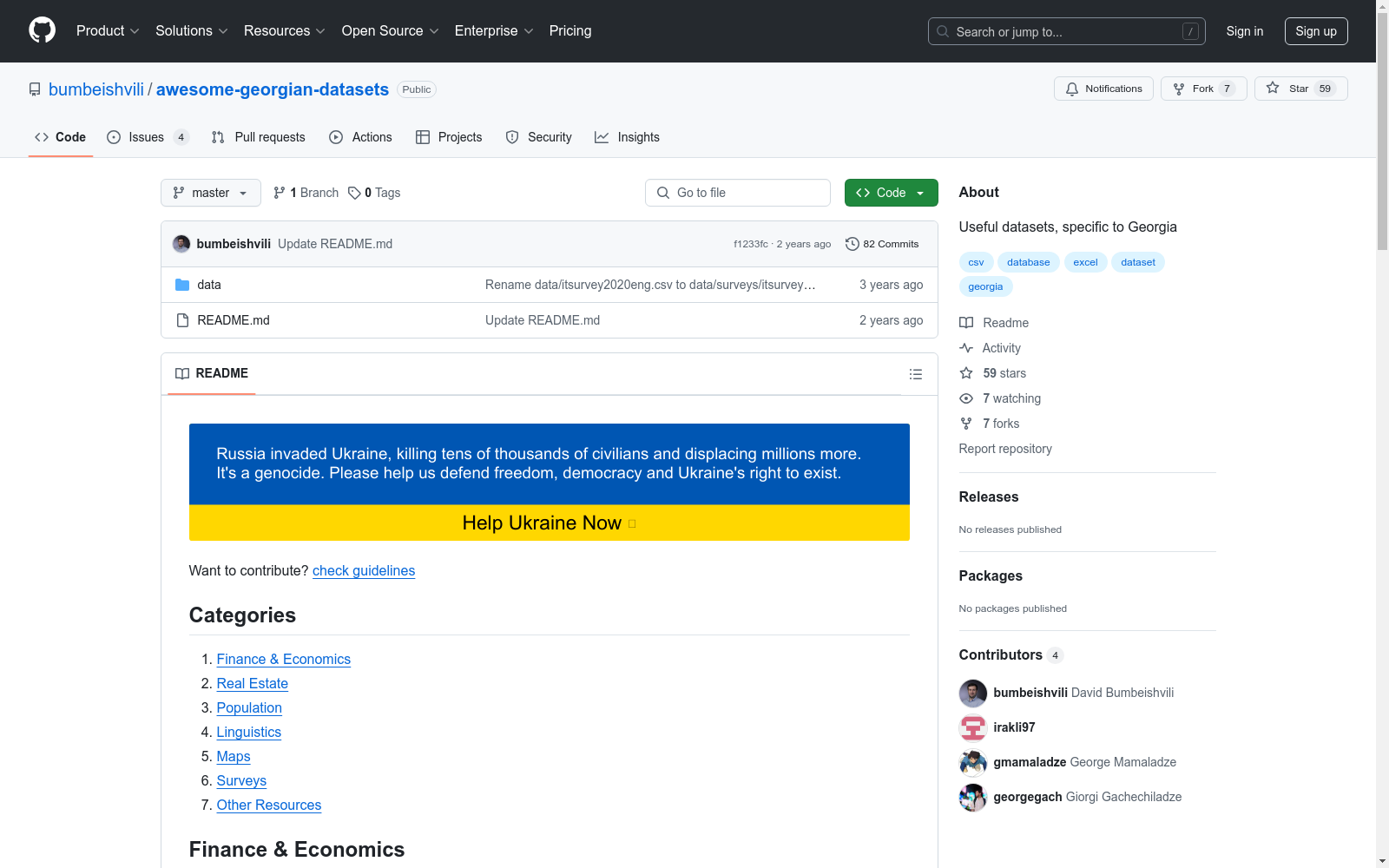This screenshot has width=1389, height=868.
Task: Open georgegach contributor avatar
Action: (972, 797)
